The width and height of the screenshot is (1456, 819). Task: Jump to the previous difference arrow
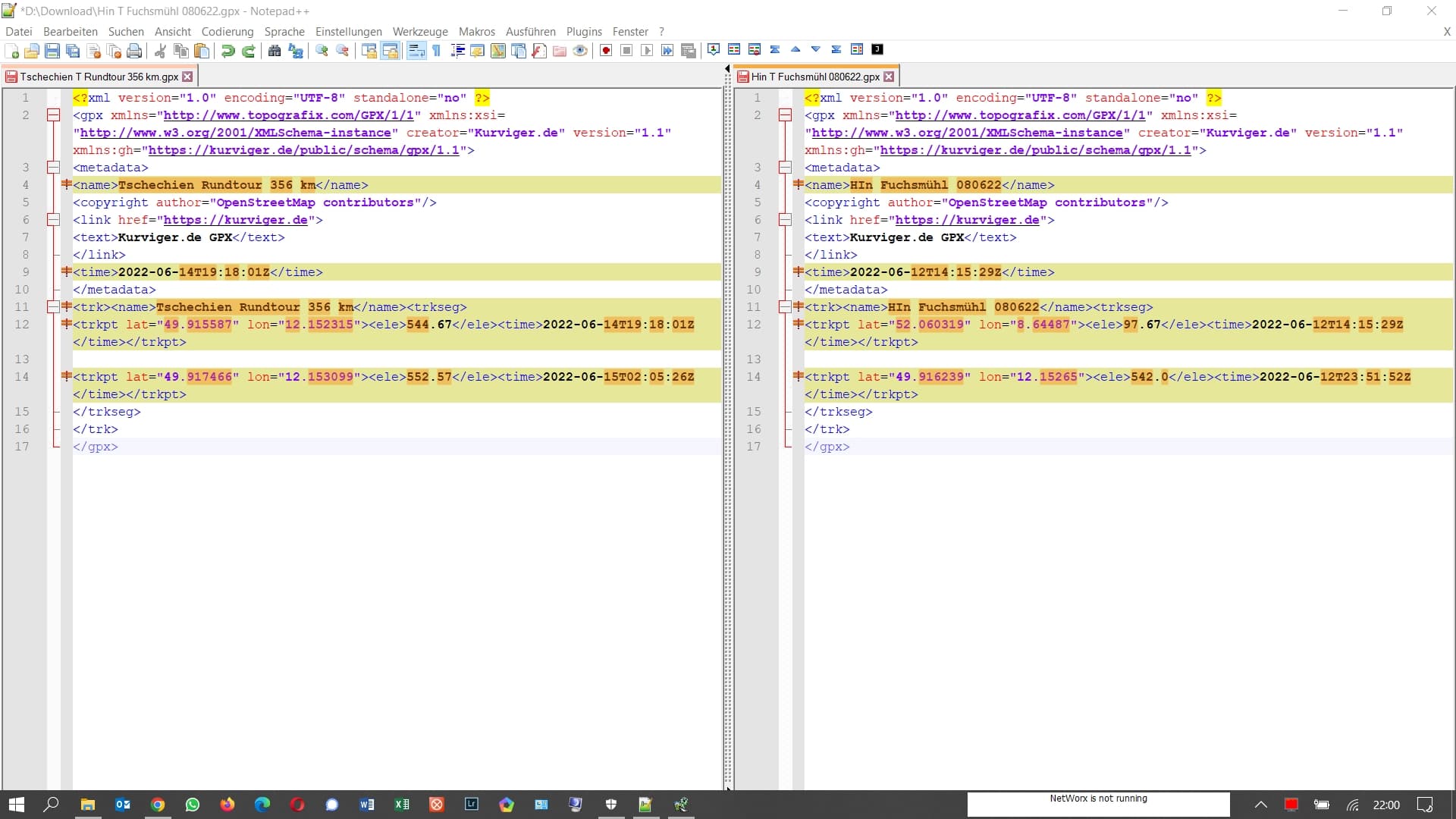point(795,49)
